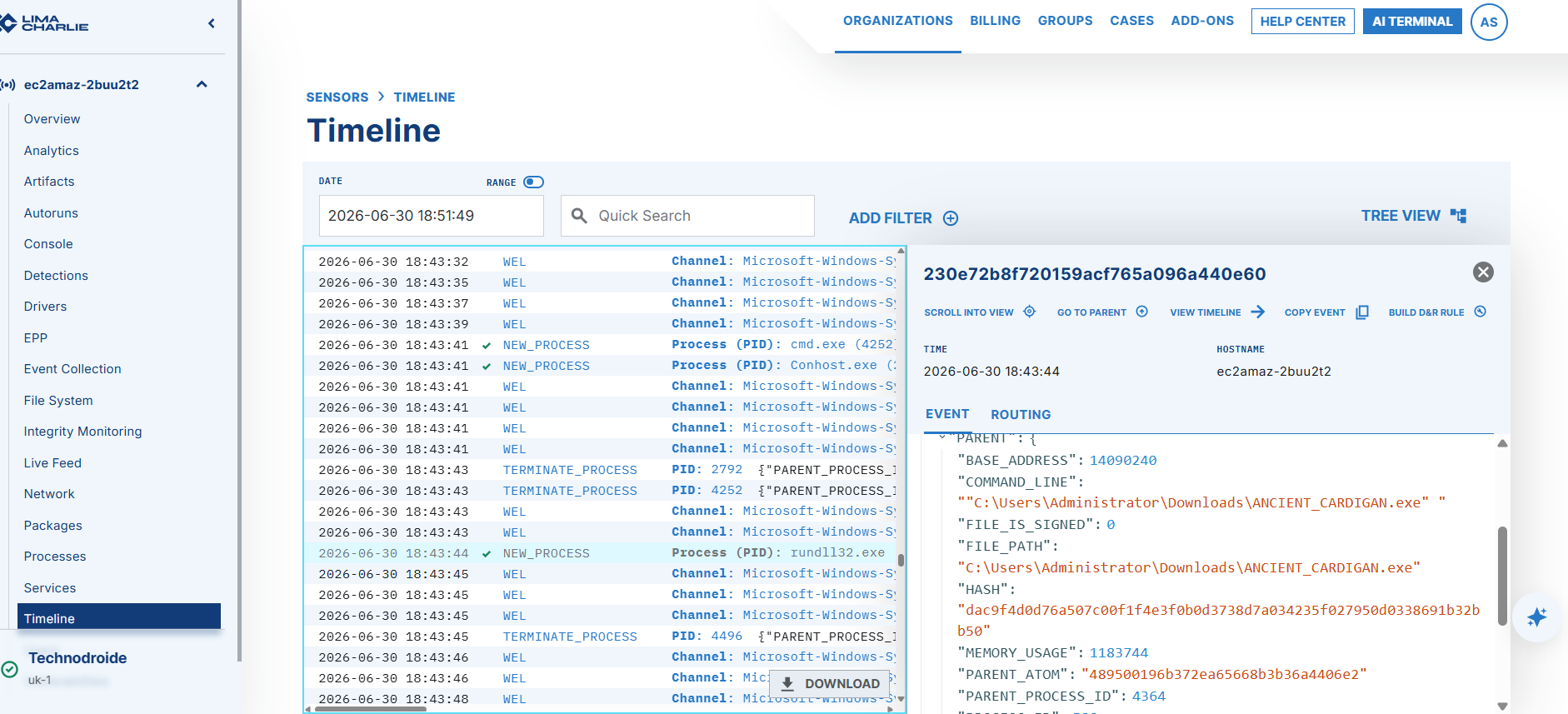Open the Analytics page

[x=52, y=151]
